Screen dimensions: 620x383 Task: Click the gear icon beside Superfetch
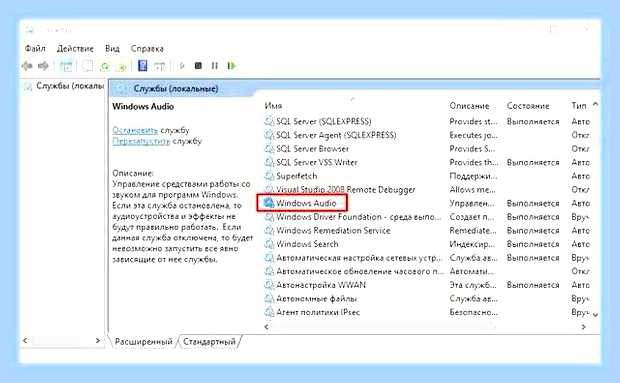[269, 176]
